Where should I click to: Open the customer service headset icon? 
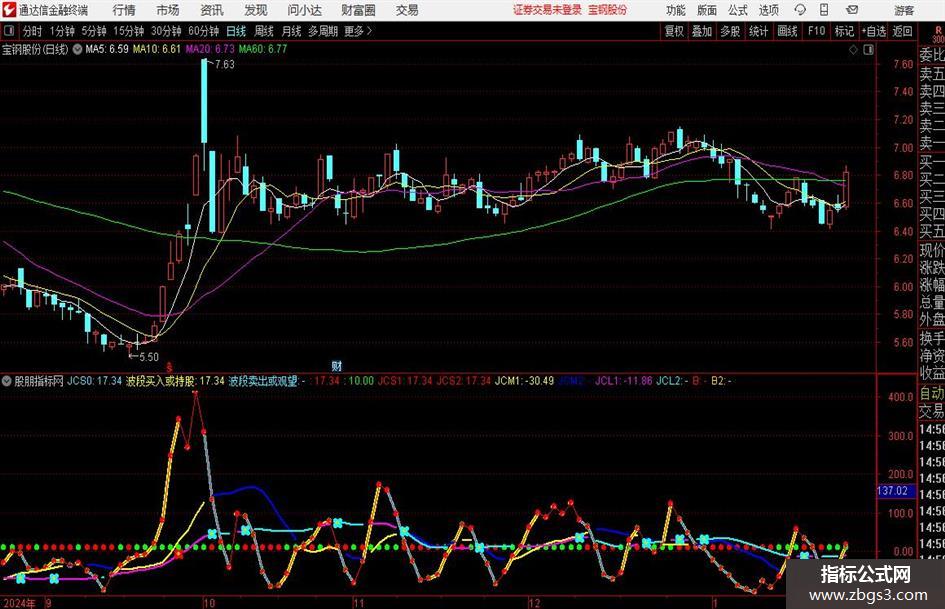tap(800, 10)
